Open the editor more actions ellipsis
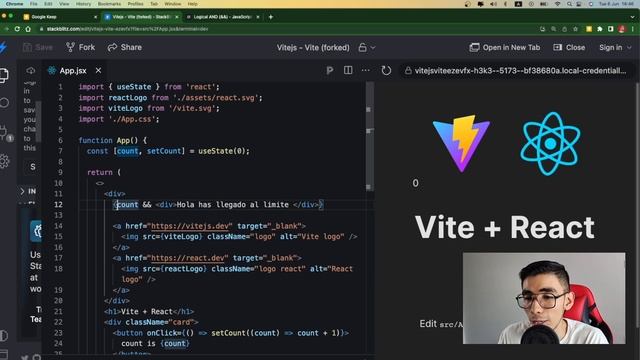Image resolution: width=640 pixels, height=360 pixels. pyautogui.click(x=365, y=71)
